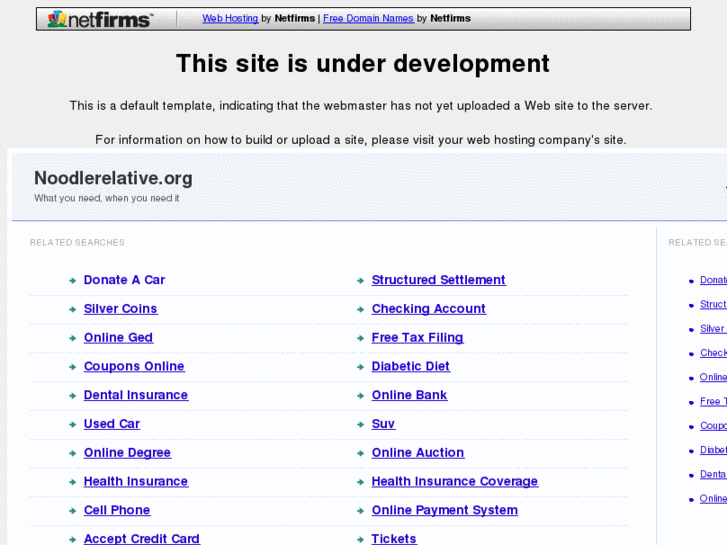Screen dimensions: 727x545
Task: Click the arrow icon beside Online Payment System
Action: [x=360, y=511]
